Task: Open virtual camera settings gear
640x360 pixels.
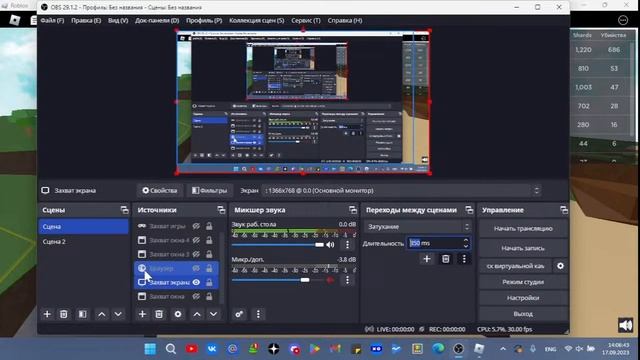Action: click(x=560, y=266)
